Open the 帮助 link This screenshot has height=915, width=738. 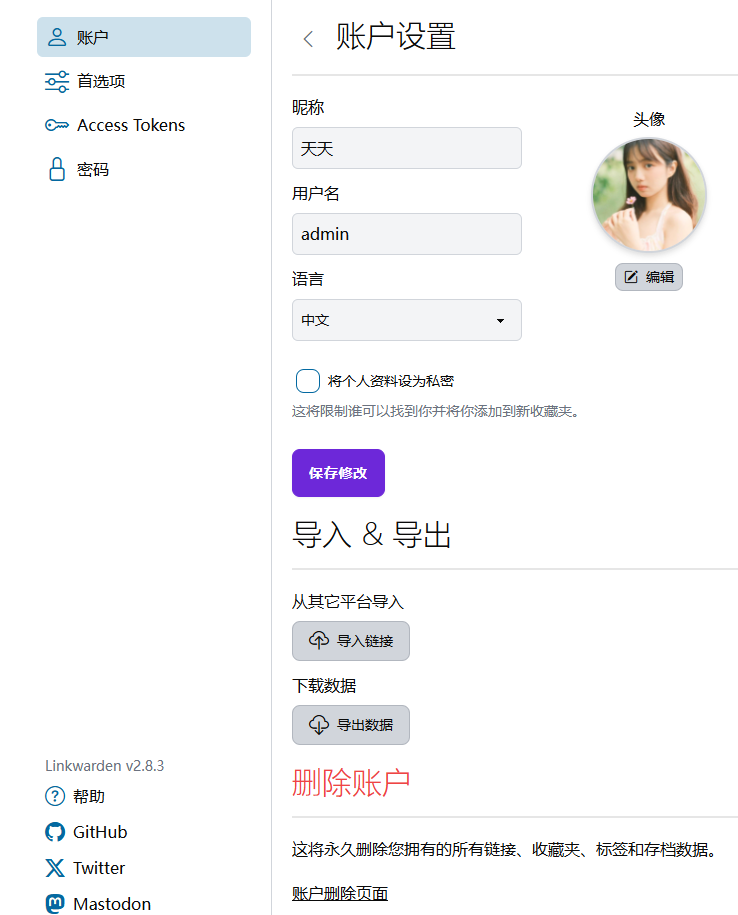pyautogui.click(x=89, y=796)
